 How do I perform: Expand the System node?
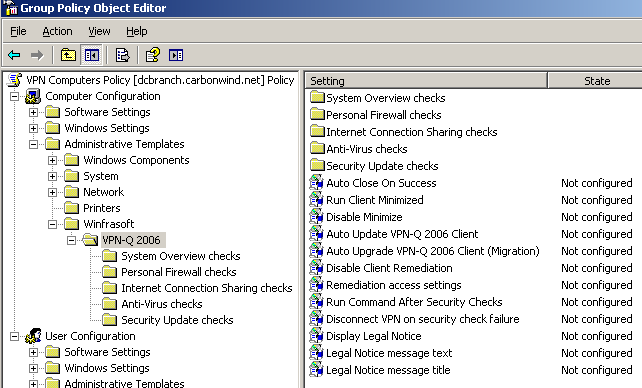[52, 176]
